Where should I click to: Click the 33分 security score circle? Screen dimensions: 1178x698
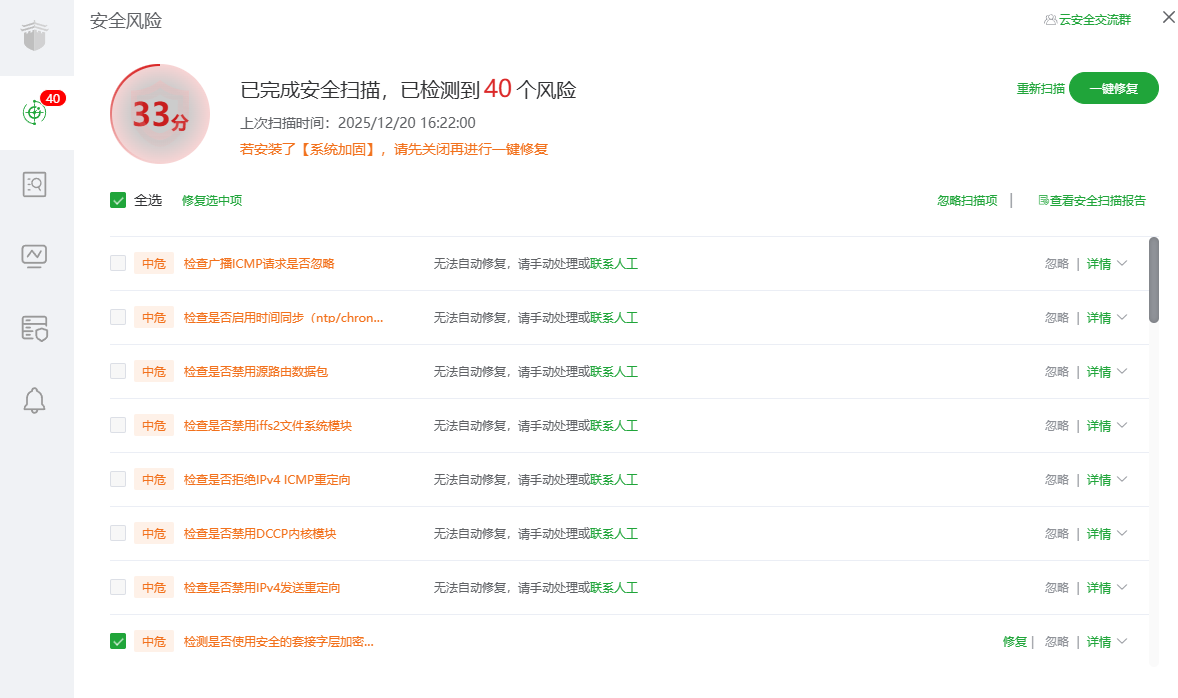(160, 114)
